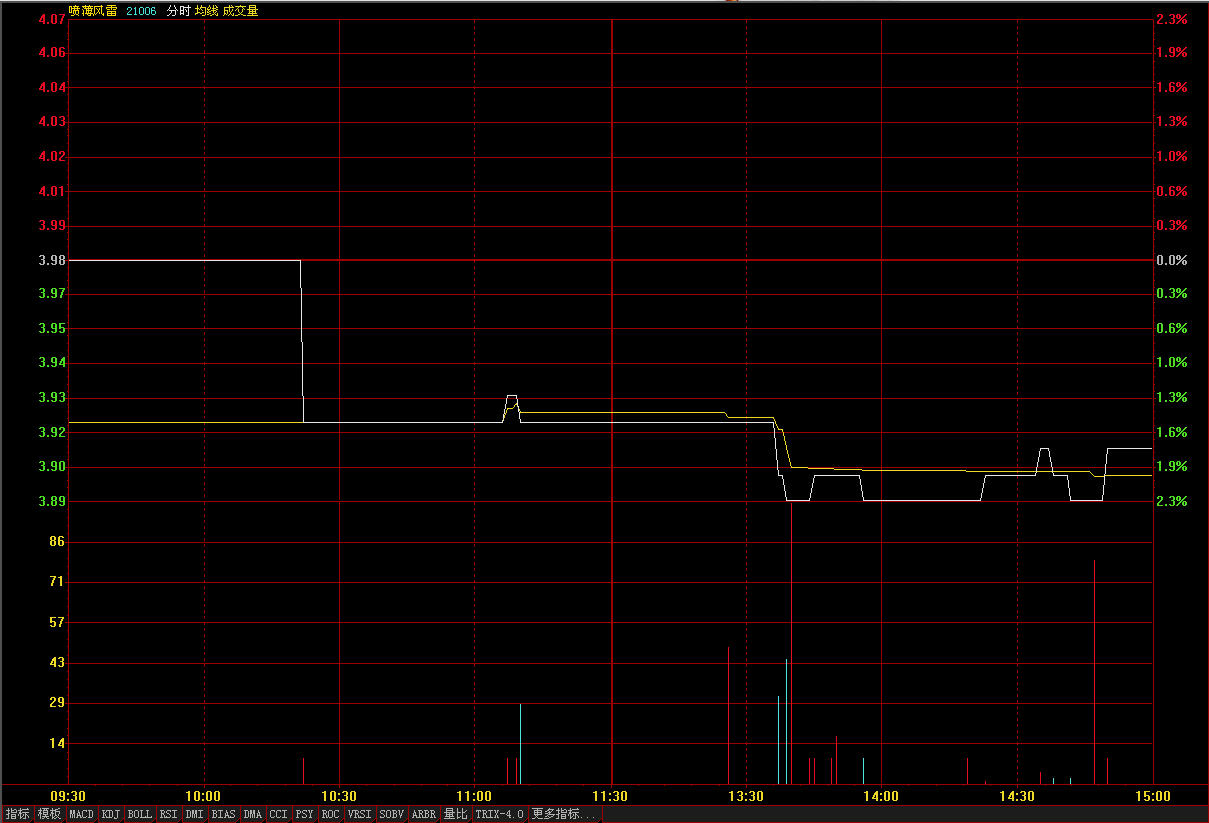Click the 3.89 bottom price label

pos(52,501)
